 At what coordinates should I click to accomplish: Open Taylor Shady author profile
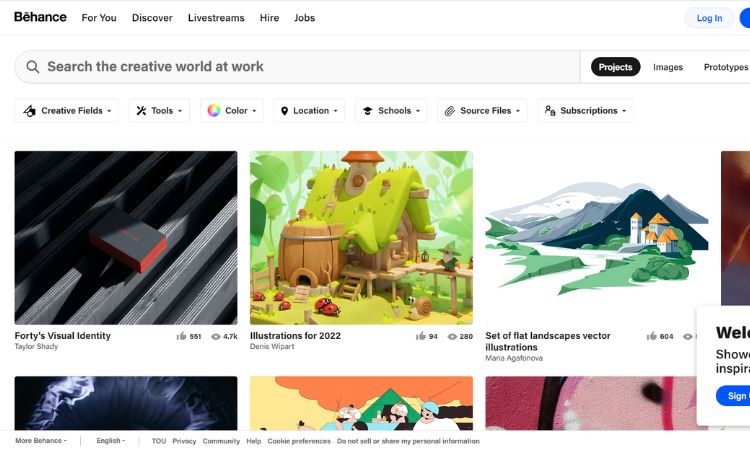36,347
